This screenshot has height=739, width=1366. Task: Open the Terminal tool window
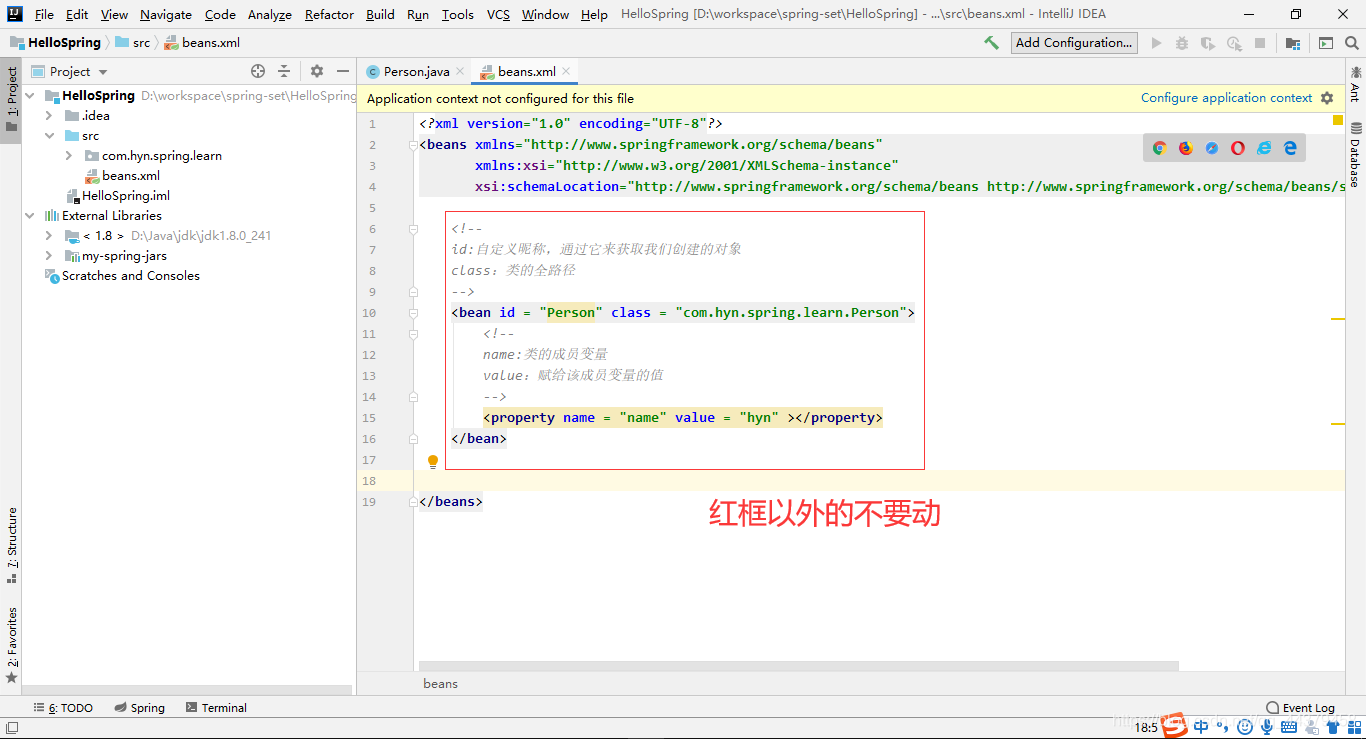pyautogui.click(x=216, y=707)
